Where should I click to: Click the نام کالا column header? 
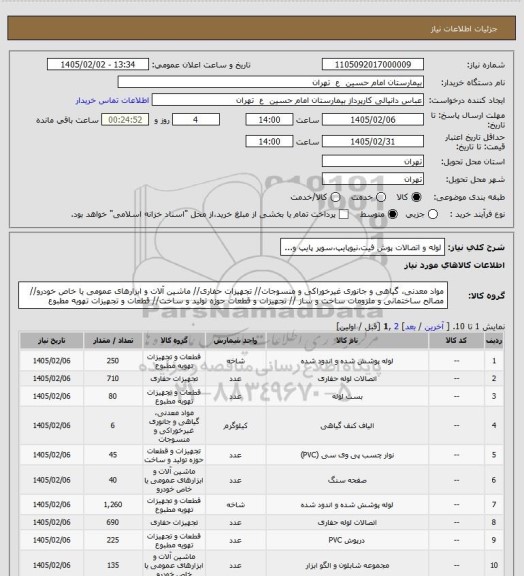point(347,341)
